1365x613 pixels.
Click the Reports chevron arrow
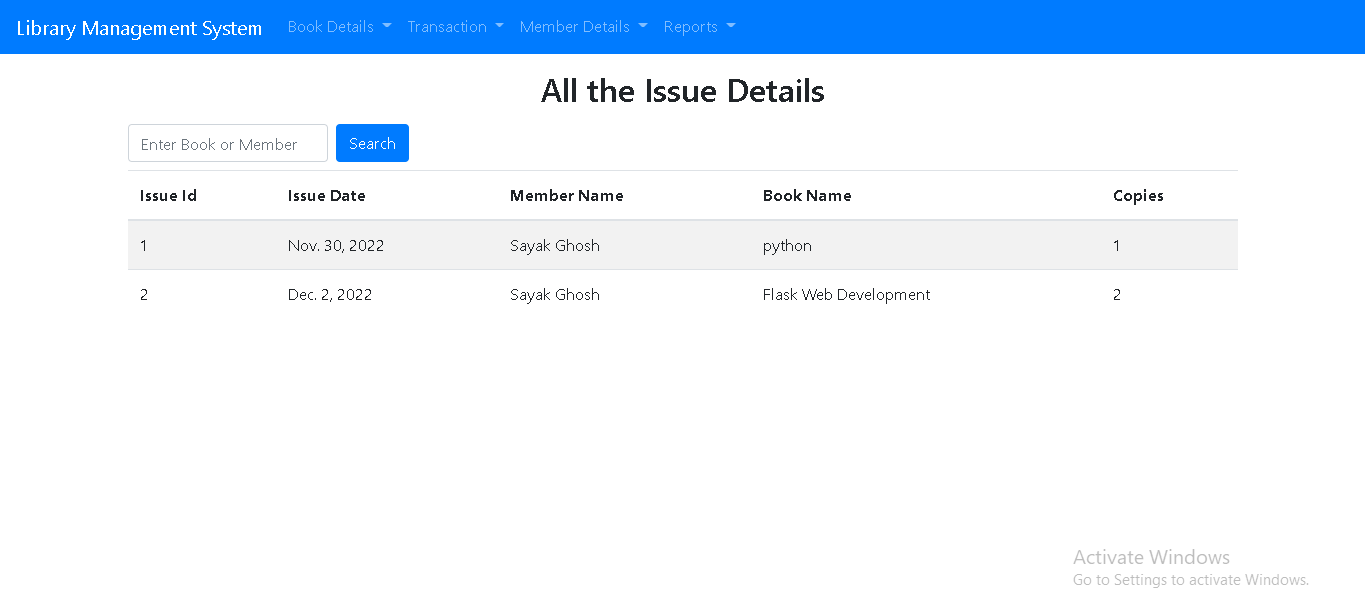click(x=731, y=27)
